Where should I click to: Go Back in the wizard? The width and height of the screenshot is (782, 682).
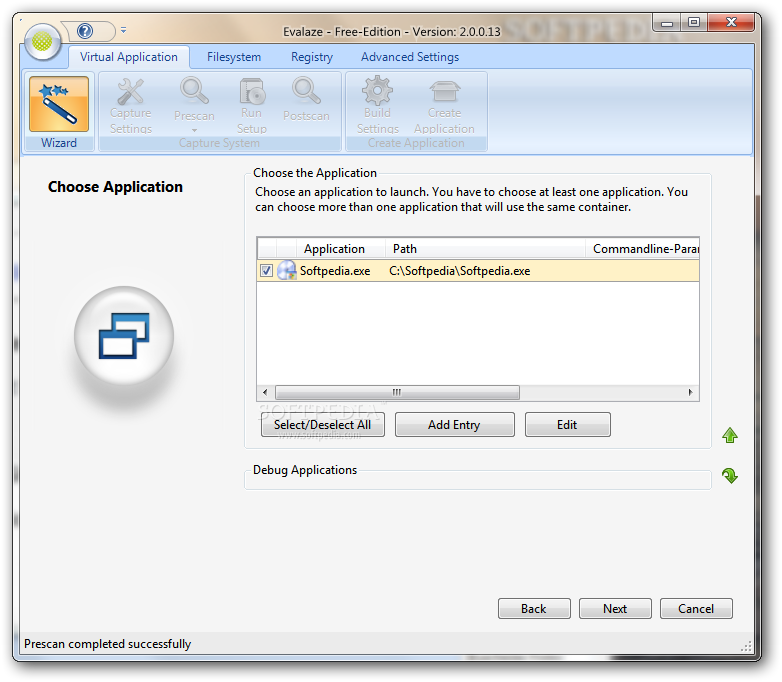(x=534, y=609)
